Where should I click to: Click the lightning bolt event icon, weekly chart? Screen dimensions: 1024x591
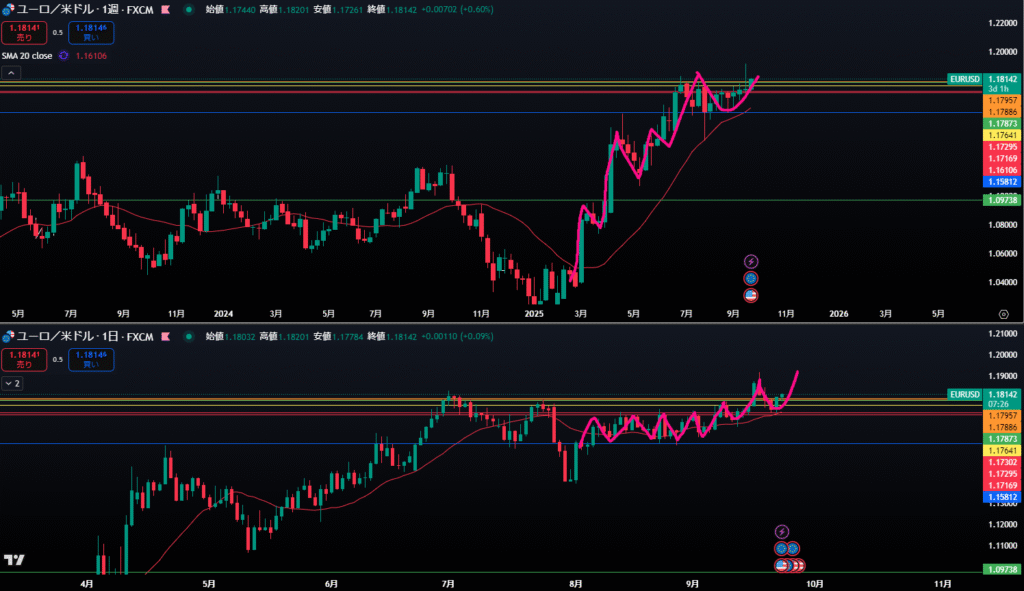(751, 262)
